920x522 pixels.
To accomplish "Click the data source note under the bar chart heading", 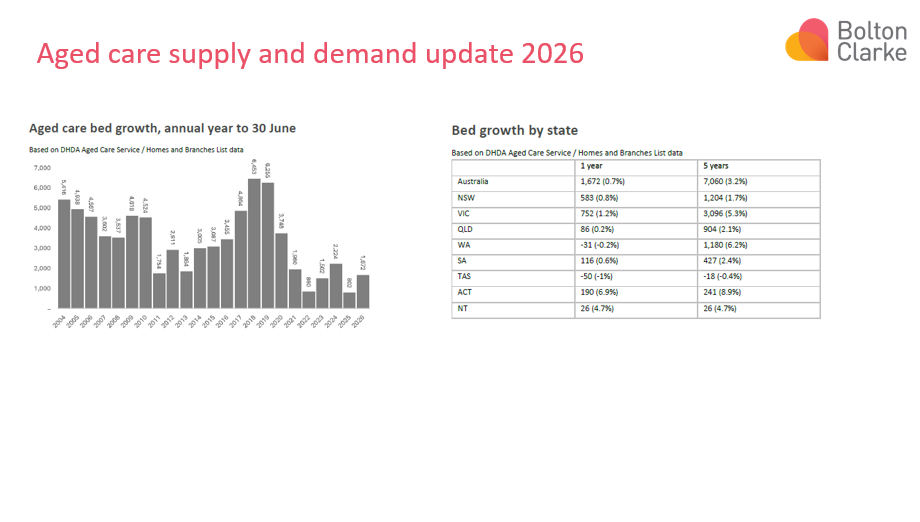I will click(x=136, y=150).
